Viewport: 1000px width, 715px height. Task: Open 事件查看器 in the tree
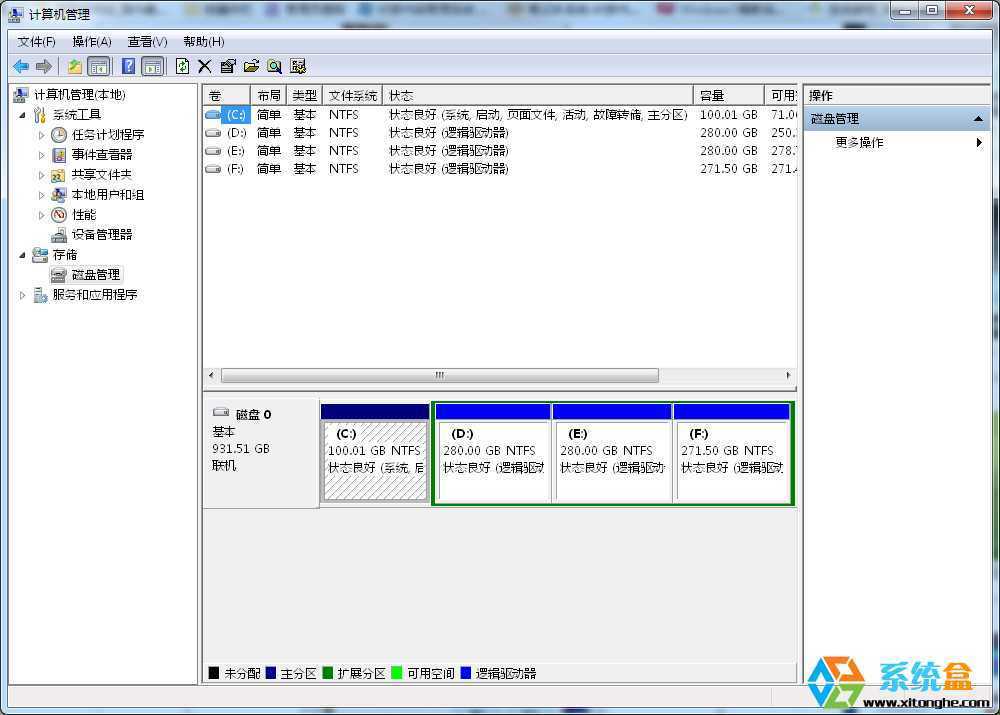(101, 154)
